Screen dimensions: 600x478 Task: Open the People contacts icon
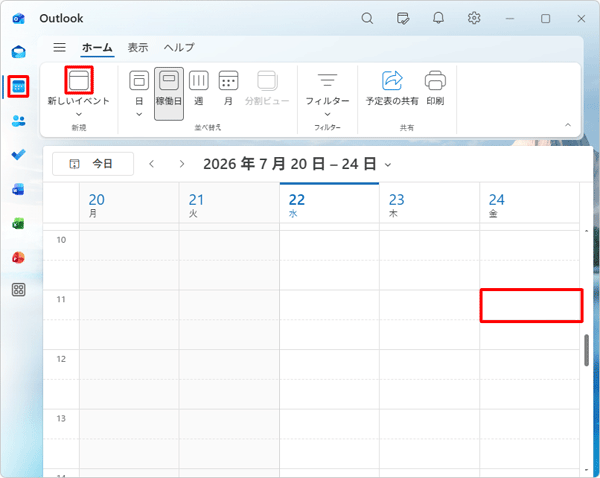pos(18,121)
